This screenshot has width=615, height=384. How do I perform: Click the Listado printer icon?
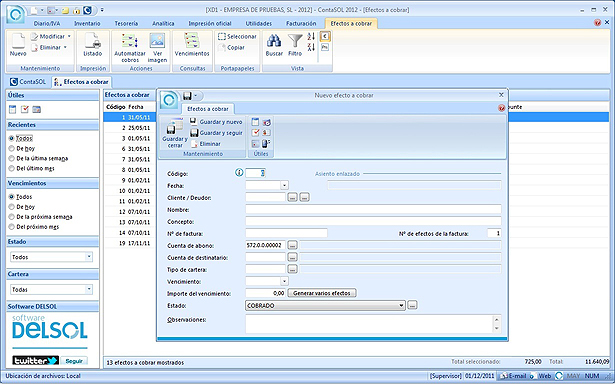tap(93, 41)
